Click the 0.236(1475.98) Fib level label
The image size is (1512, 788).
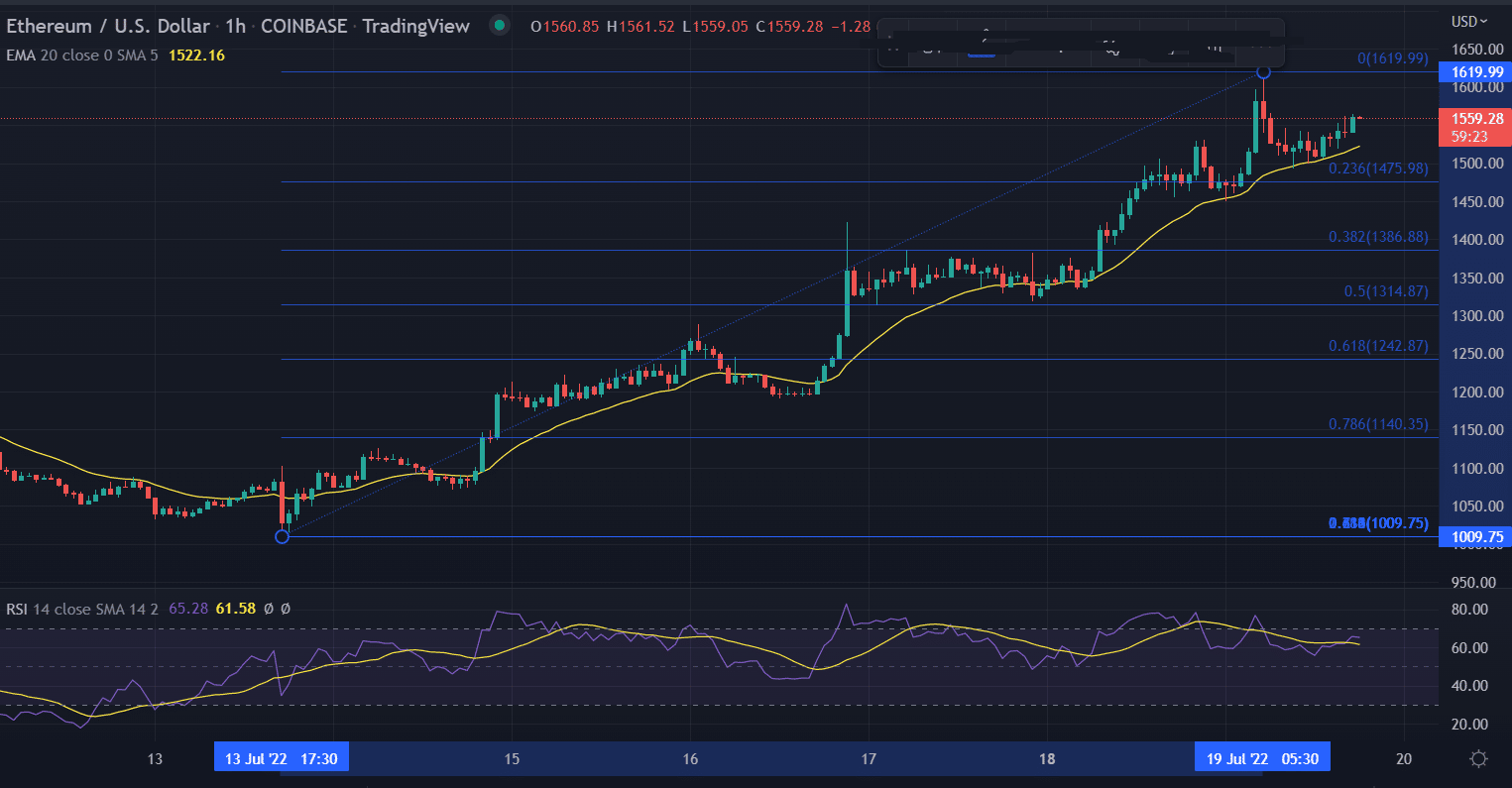pyautogui.click(x=1379, y=169)
